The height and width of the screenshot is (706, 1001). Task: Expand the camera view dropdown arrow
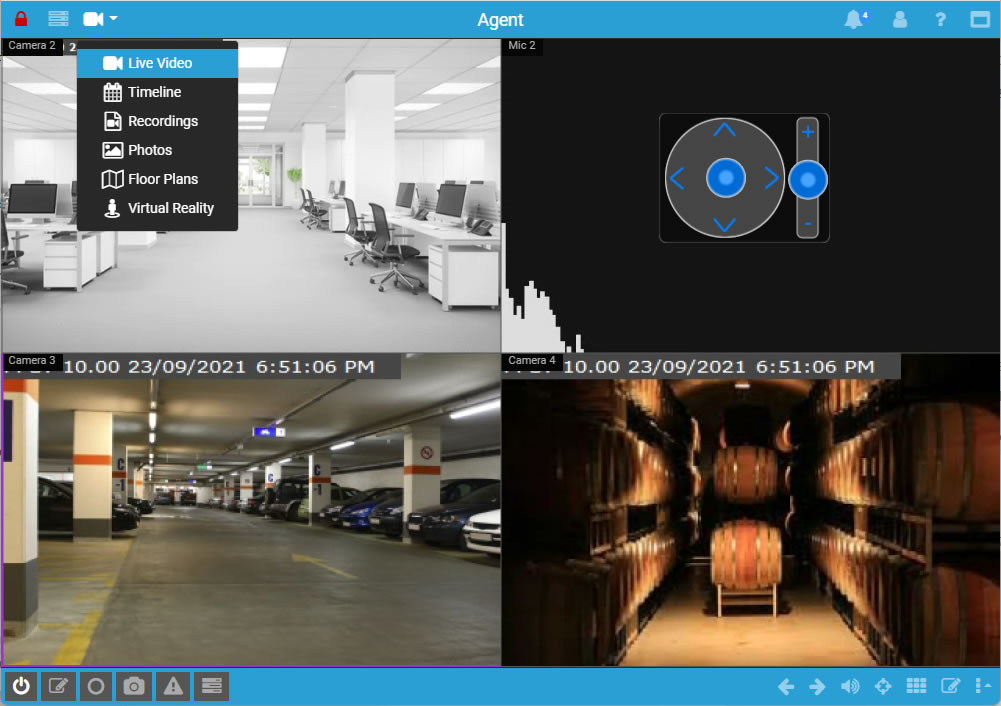114,19
